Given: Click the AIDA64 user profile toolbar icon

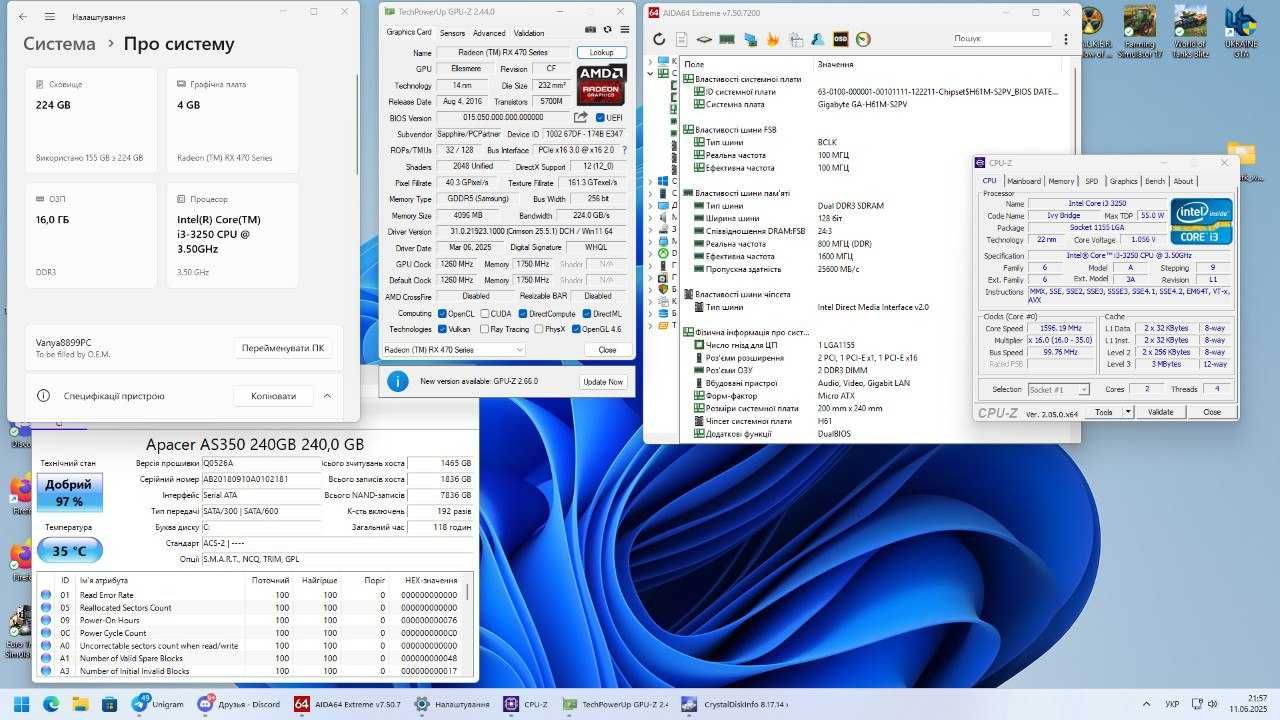Looking at the screenshot, I should tap(818, 39).
